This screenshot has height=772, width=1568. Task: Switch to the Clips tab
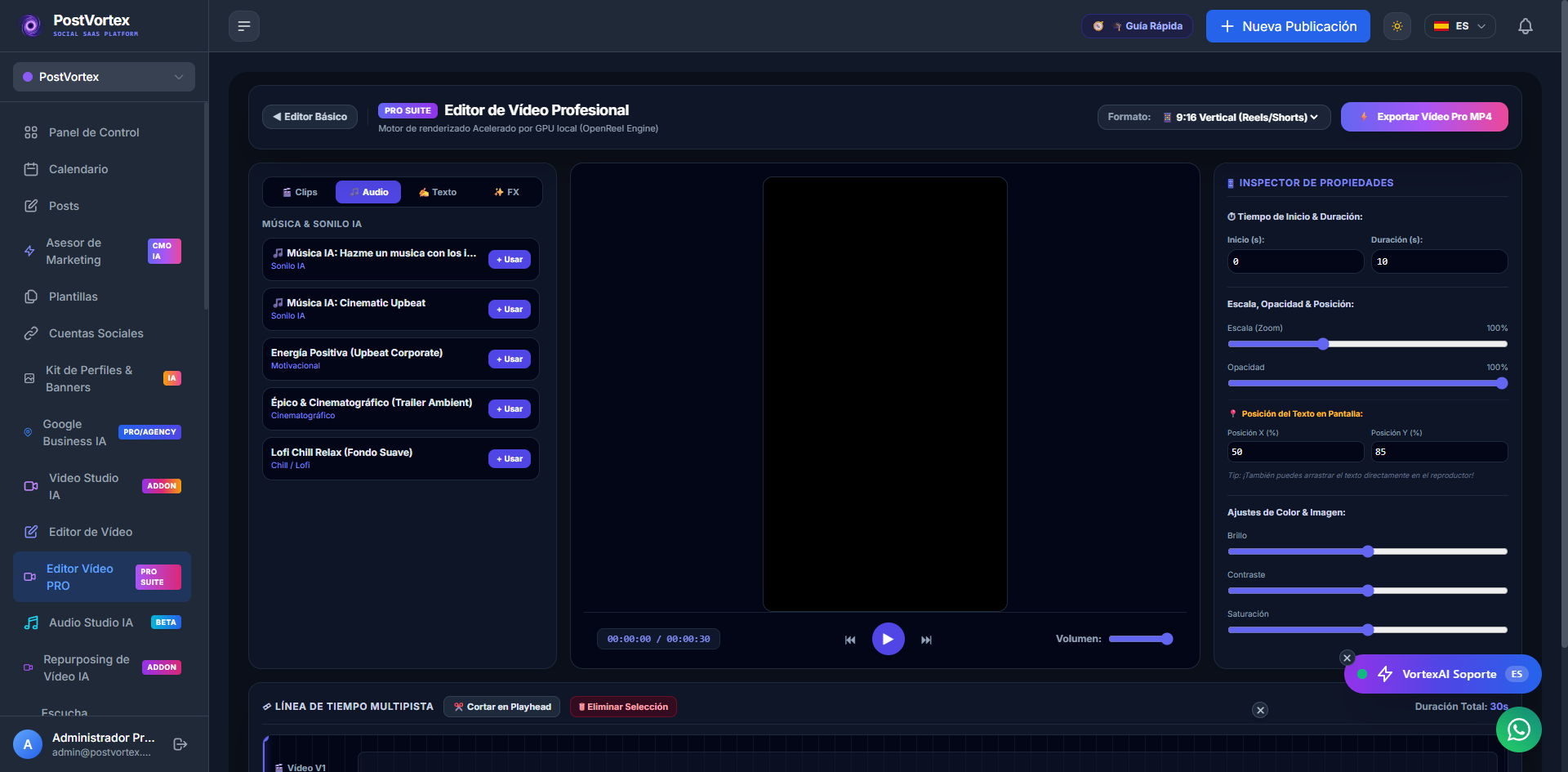[300, 192]
